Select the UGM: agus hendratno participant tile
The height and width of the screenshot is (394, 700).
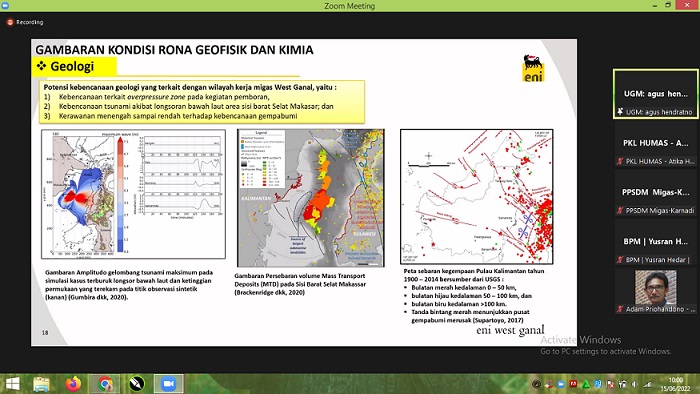coord(655,94)
